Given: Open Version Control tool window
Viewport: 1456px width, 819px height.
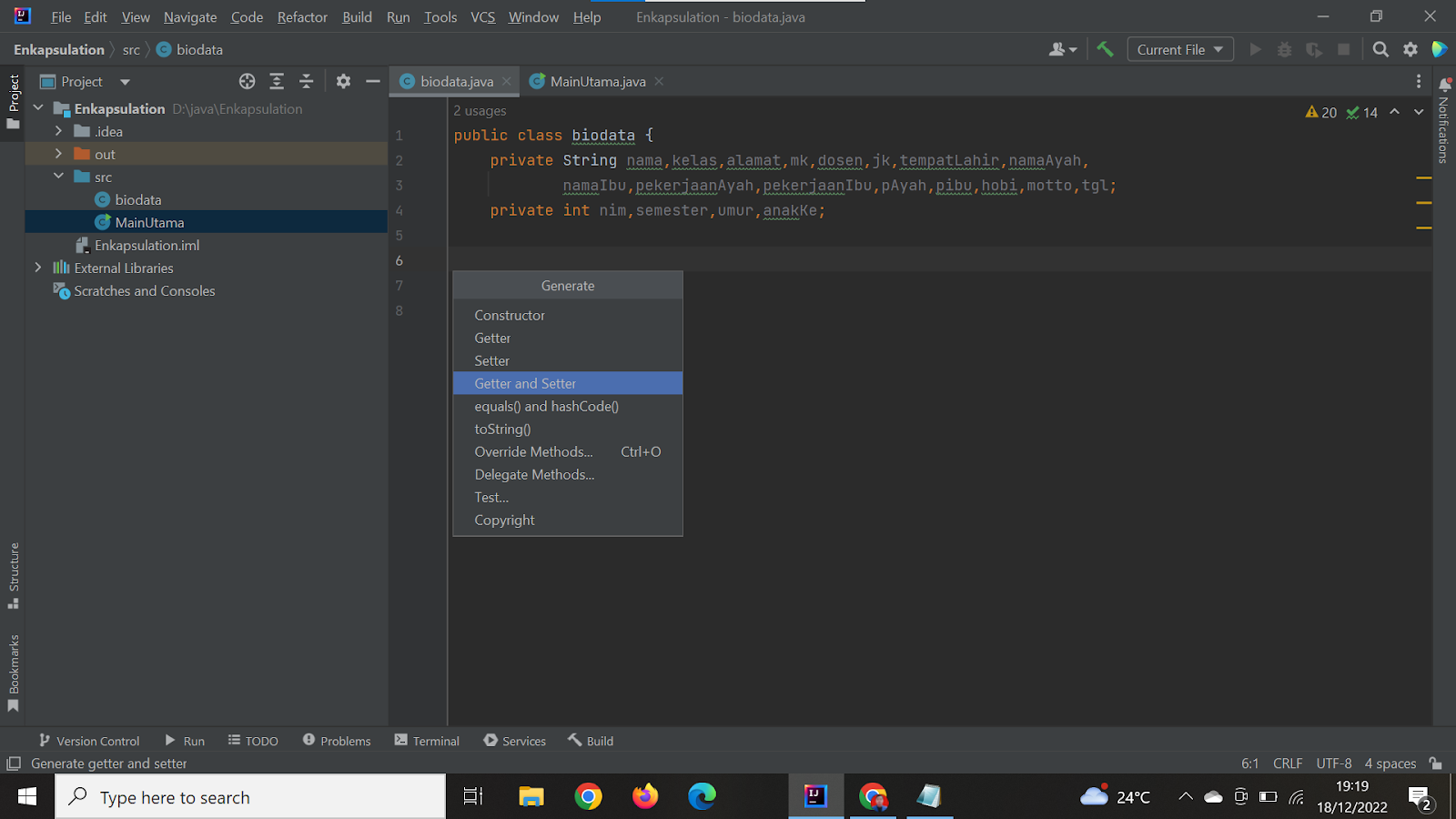Looking at the screenshot, I should 89,741.
